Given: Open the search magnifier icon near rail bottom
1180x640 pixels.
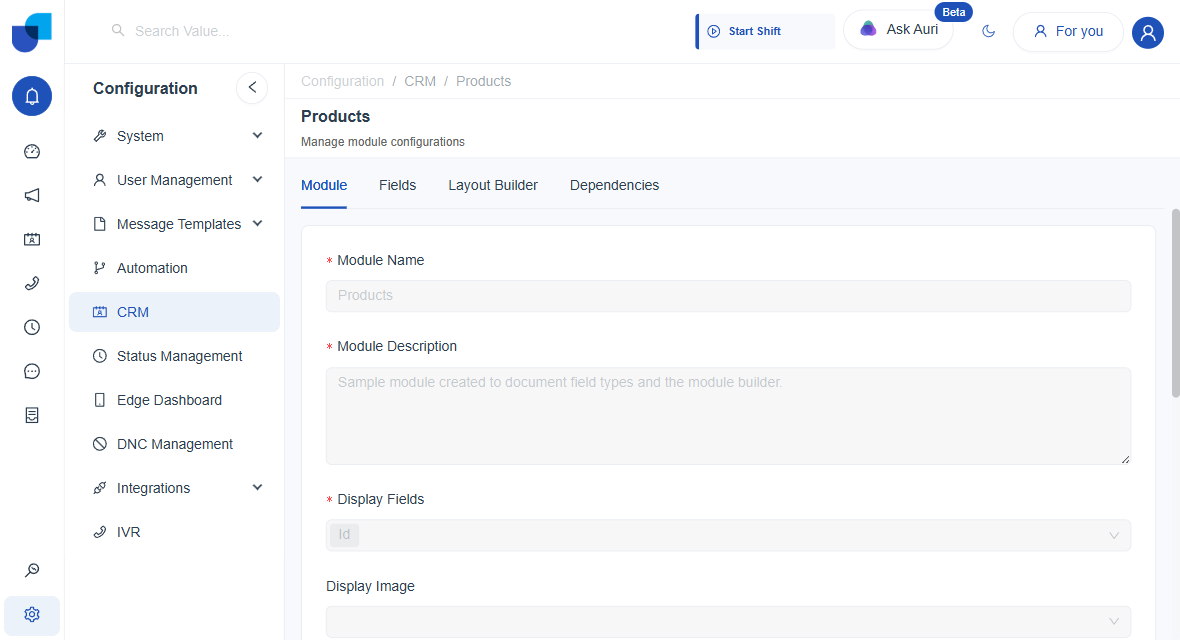Looking at the screenshot, I should point(32,570).
